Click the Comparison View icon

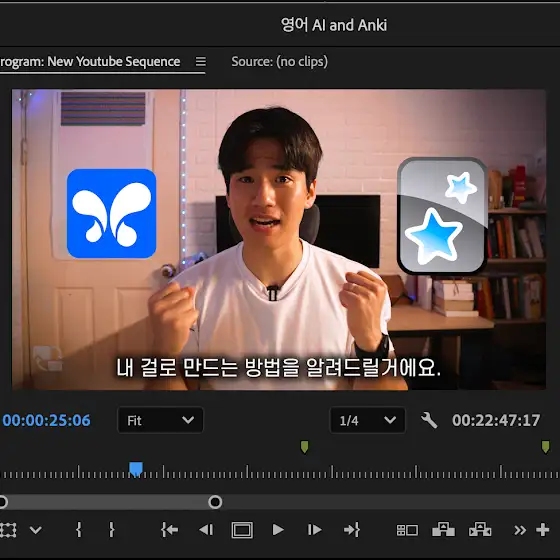[x=407, y=530]
